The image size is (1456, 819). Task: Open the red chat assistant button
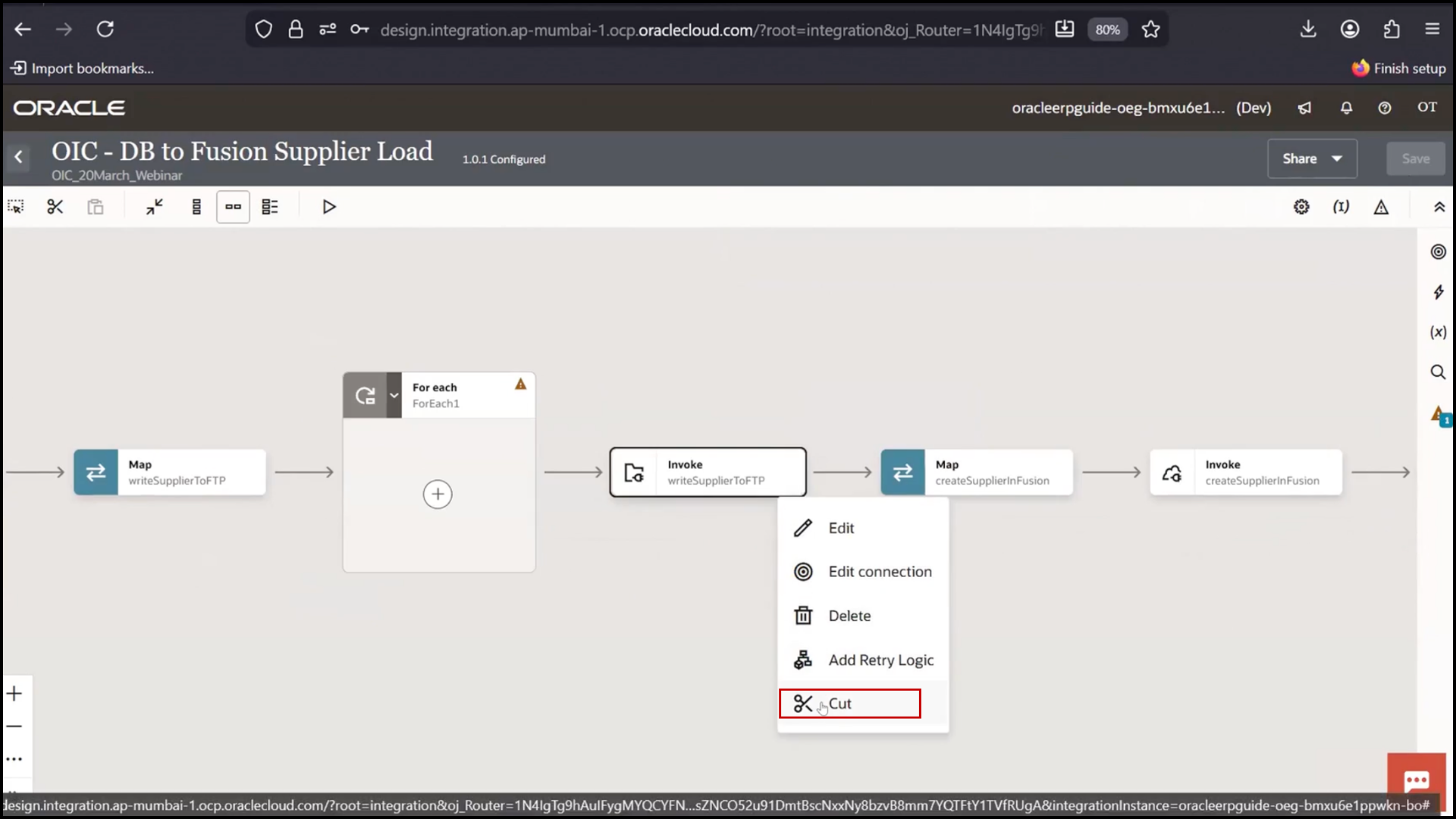click(1417, 781)
